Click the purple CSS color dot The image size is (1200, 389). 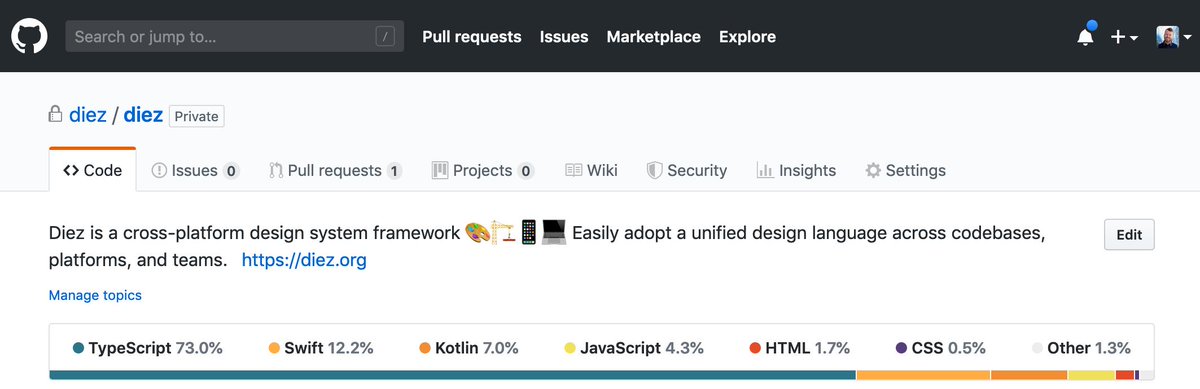click(902, 349)
